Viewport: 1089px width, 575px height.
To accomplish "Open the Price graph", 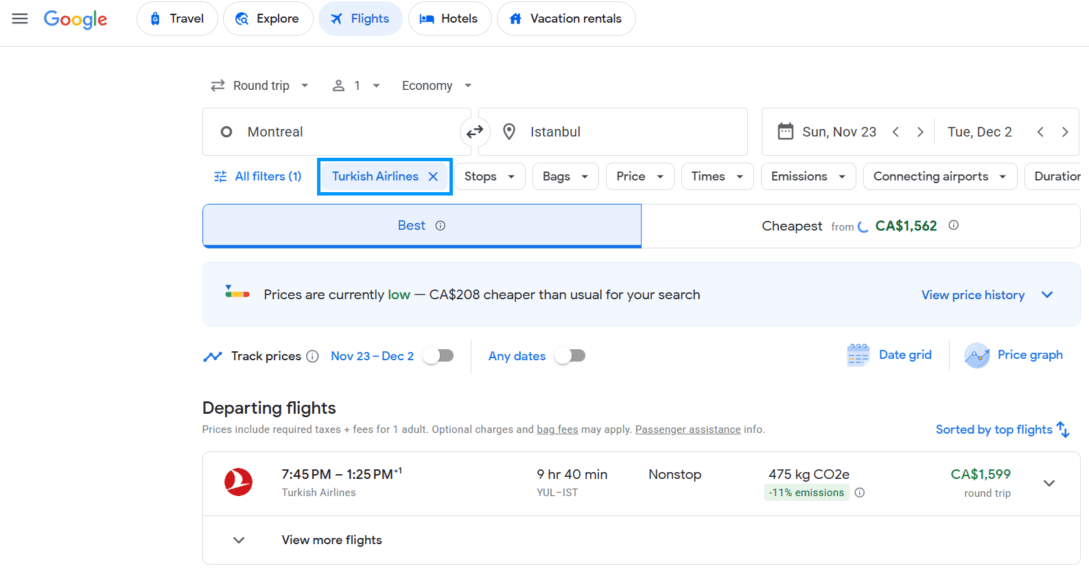I will 1014,355.
